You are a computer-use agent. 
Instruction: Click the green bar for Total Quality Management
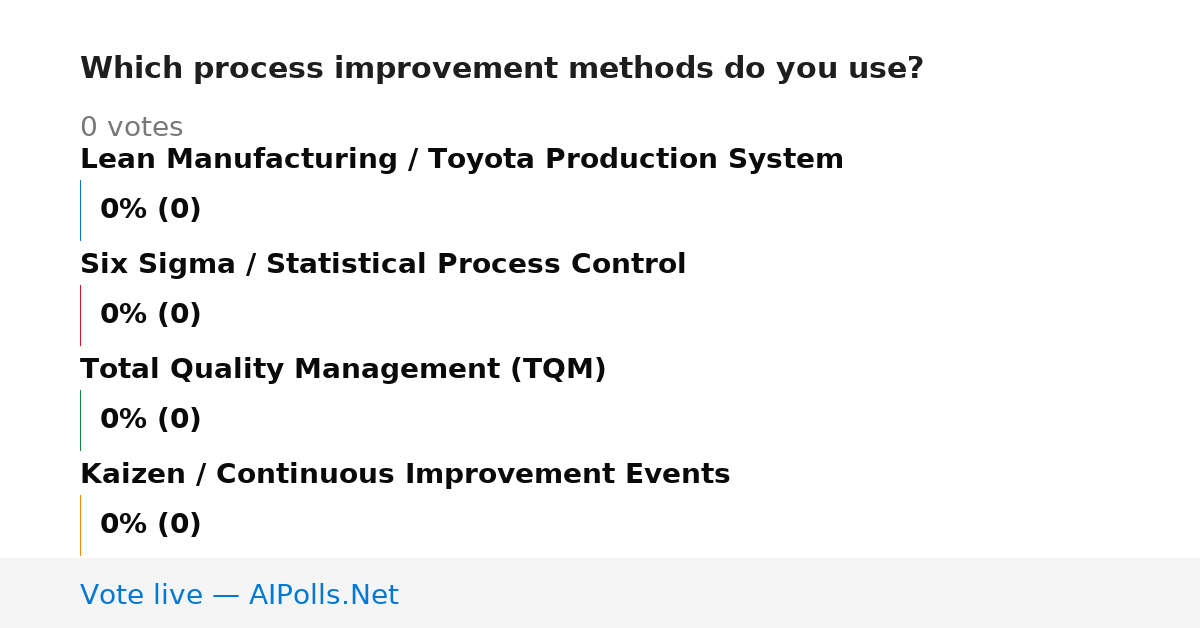[80, 420]
